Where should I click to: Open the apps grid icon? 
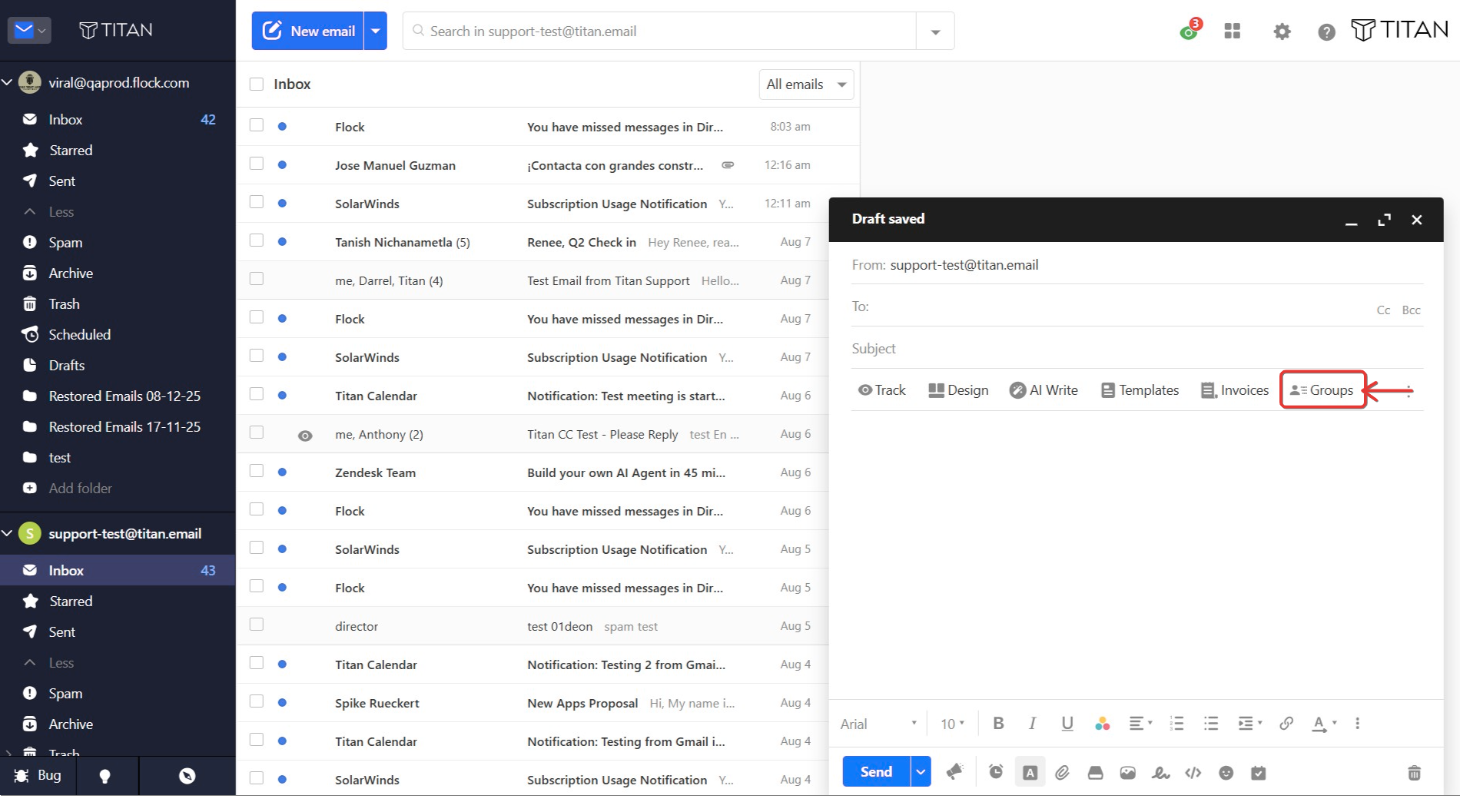(1233, 31)
